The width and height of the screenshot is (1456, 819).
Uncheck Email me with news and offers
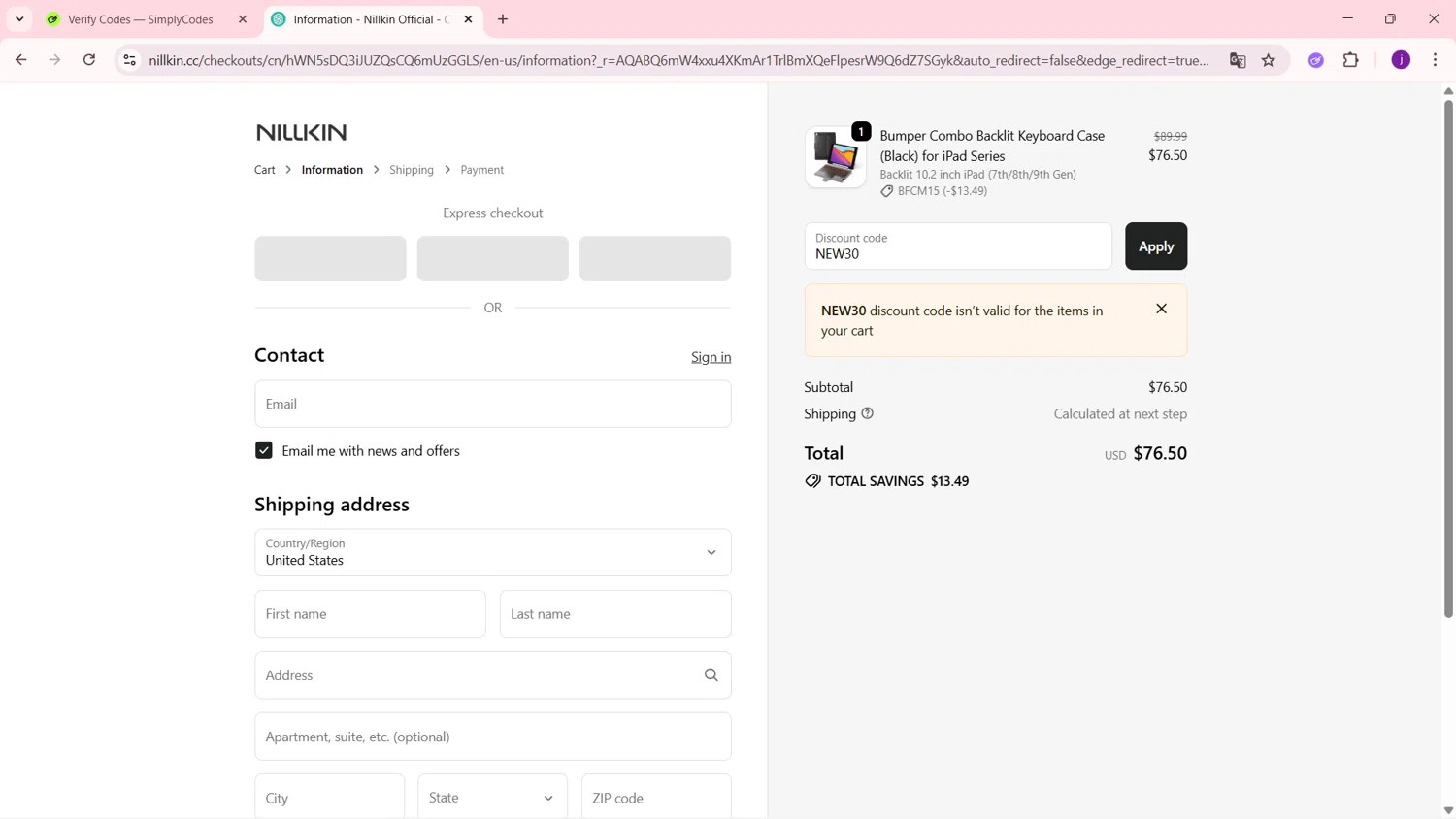264,450
